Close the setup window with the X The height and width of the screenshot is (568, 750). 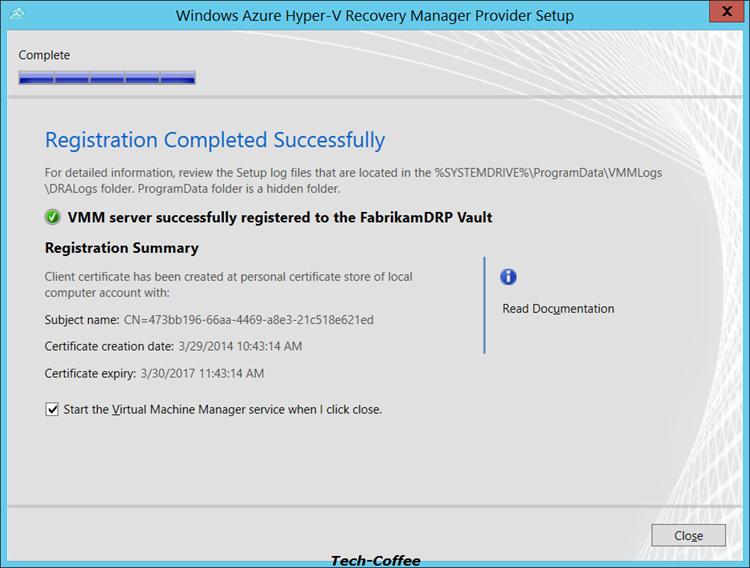coord(727,11)
